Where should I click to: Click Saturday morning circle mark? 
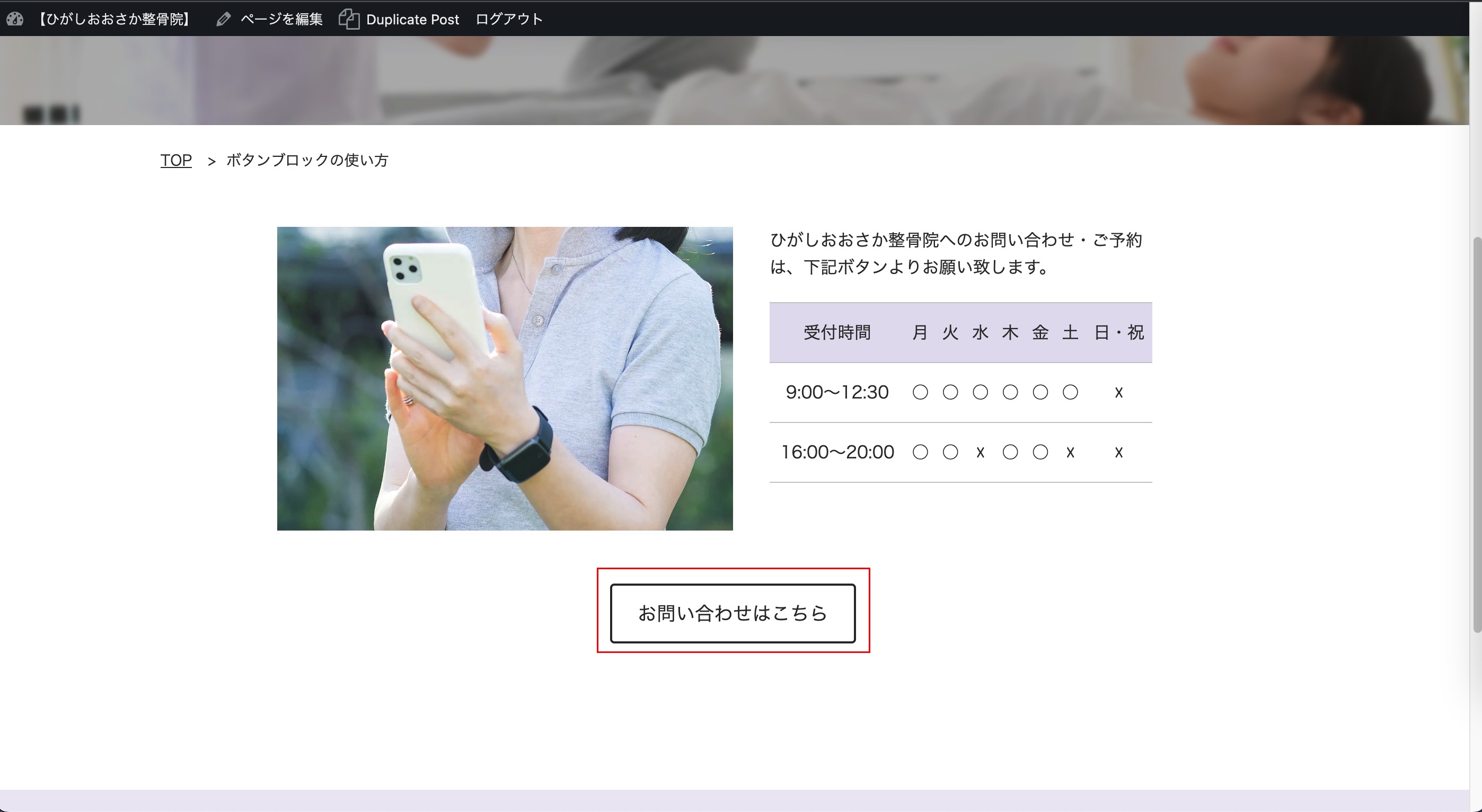click(1070, 392)
